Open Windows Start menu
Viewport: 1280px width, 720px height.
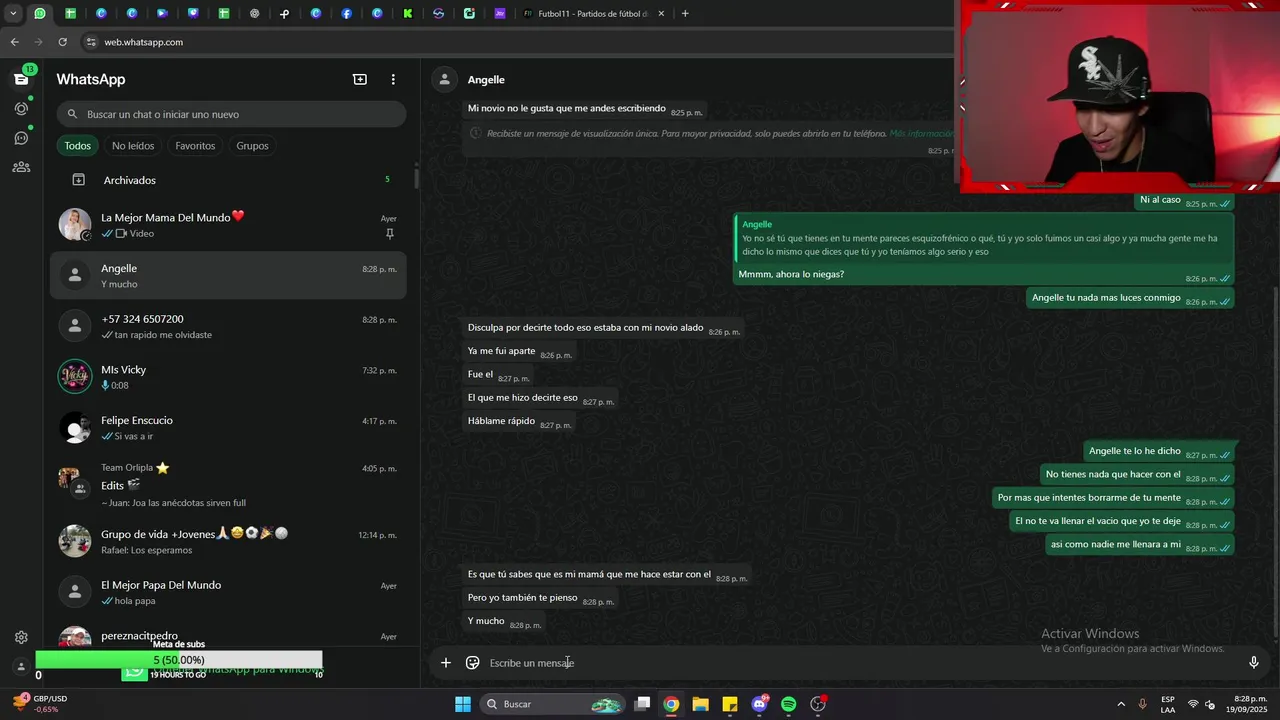click(463, 704)
